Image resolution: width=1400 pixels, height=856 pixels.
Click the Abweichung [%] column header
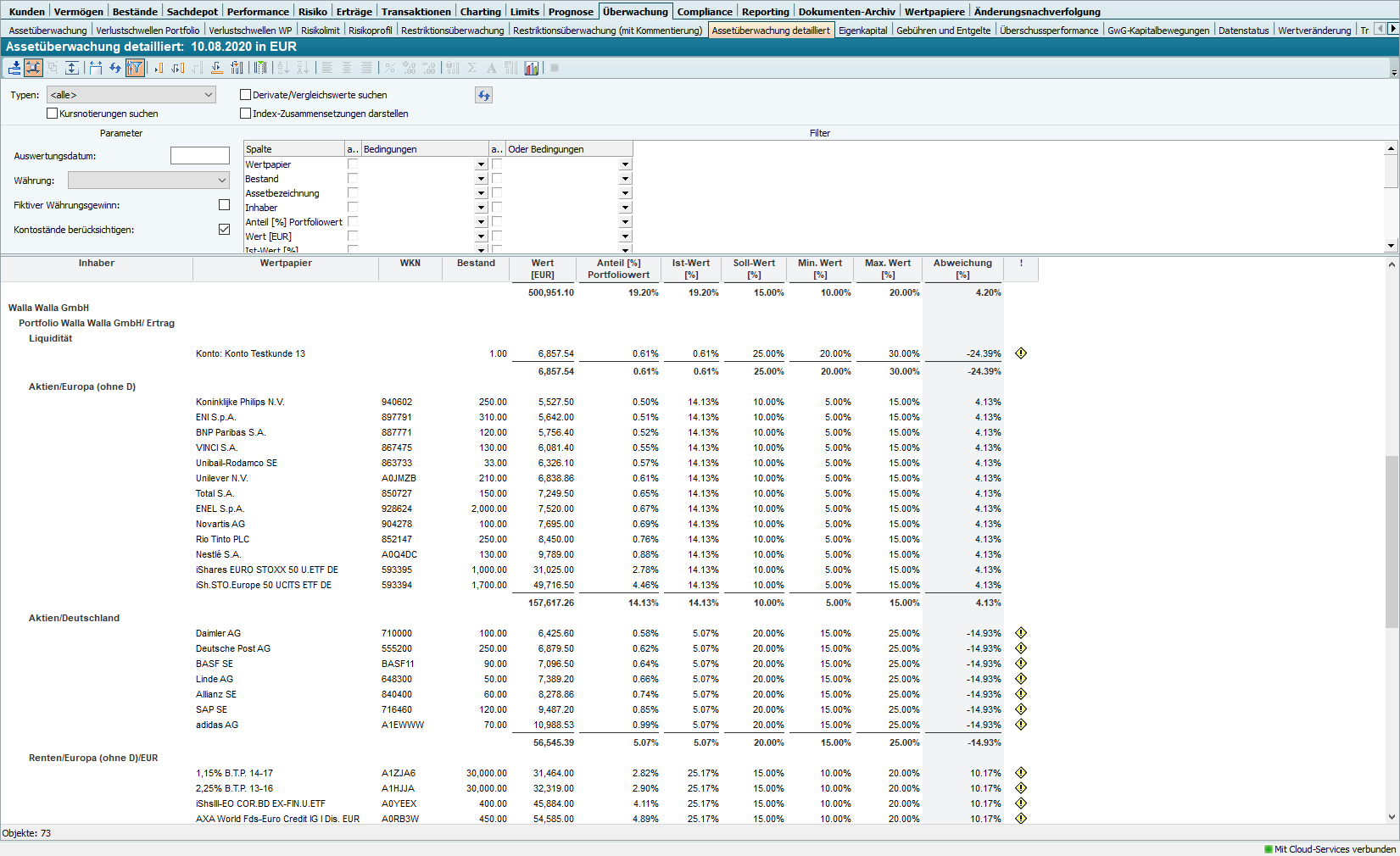pyautogui.click(x=962, y=269)
